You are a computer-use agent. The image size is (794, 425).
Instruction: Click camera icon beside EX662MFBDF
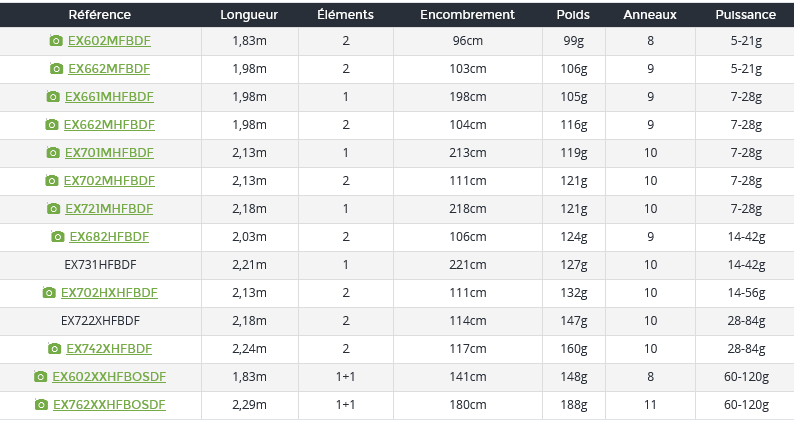coord(57,69)
